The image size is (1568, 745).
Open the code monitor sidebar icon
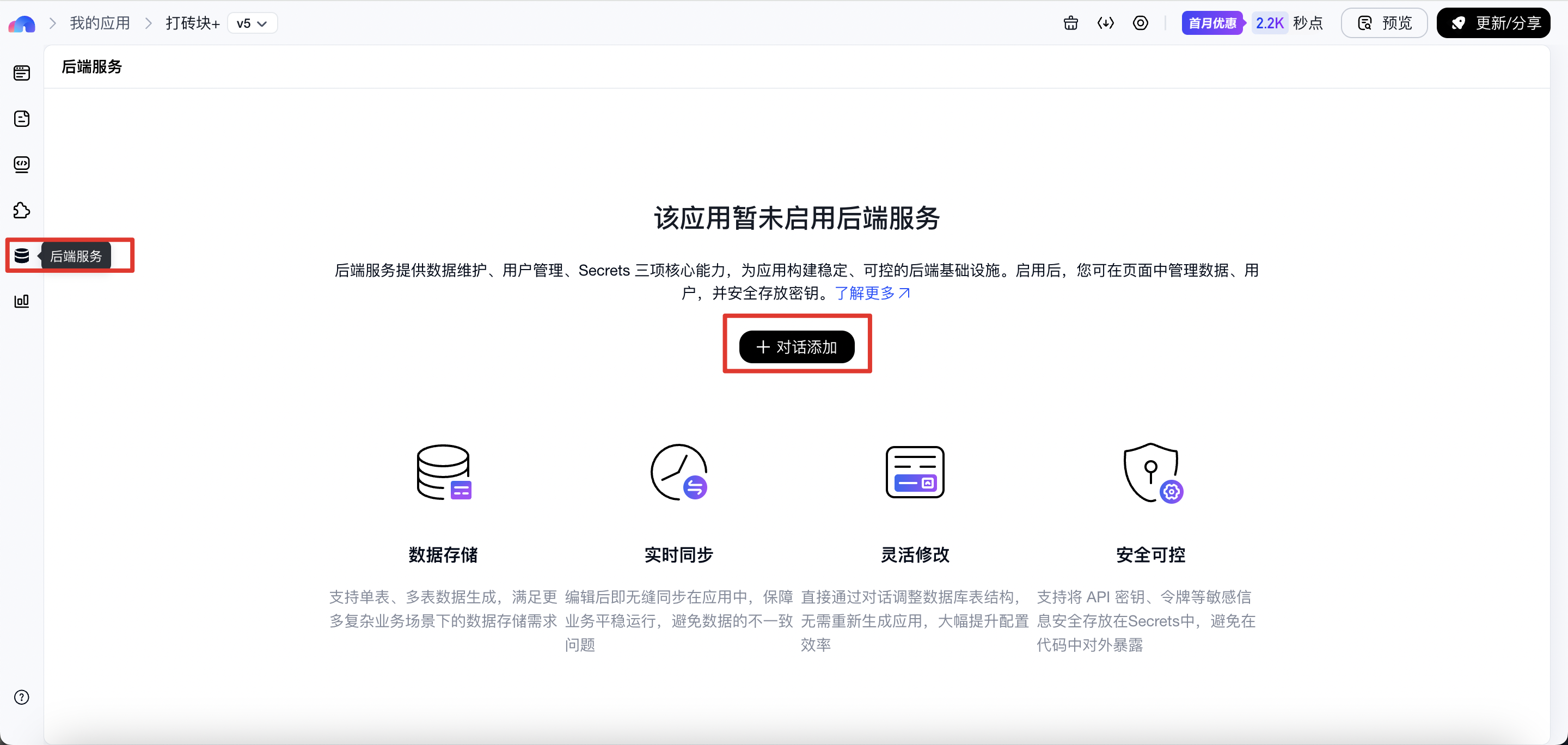[22, 164]
